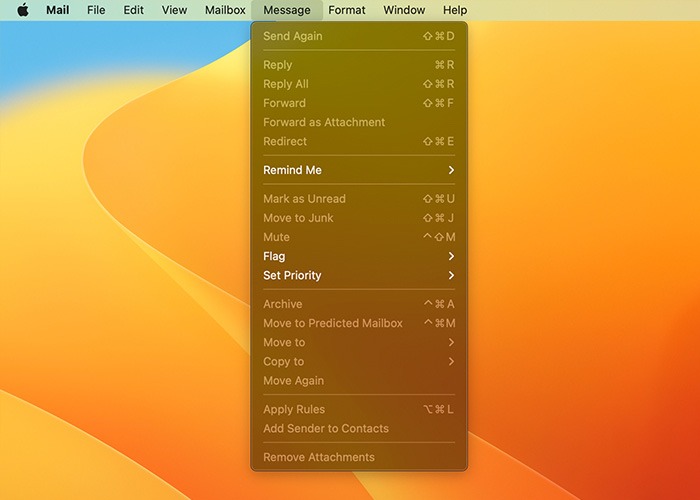Choose the Move Again item
Image resolution: width=700 pixels, height=500 pixels.
coord(359,381)
